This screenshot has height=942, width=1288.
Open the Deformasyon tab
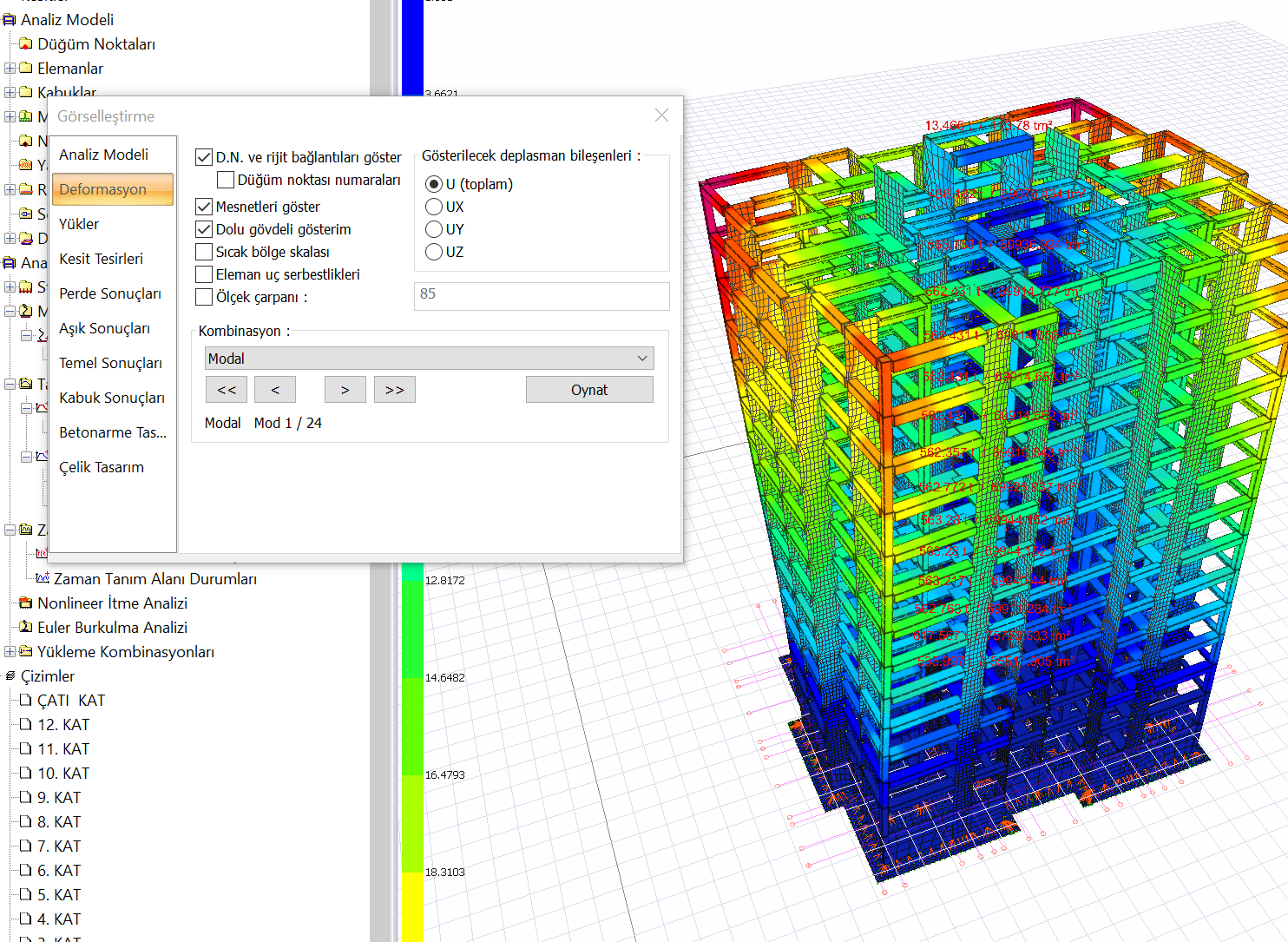(113, 189)
